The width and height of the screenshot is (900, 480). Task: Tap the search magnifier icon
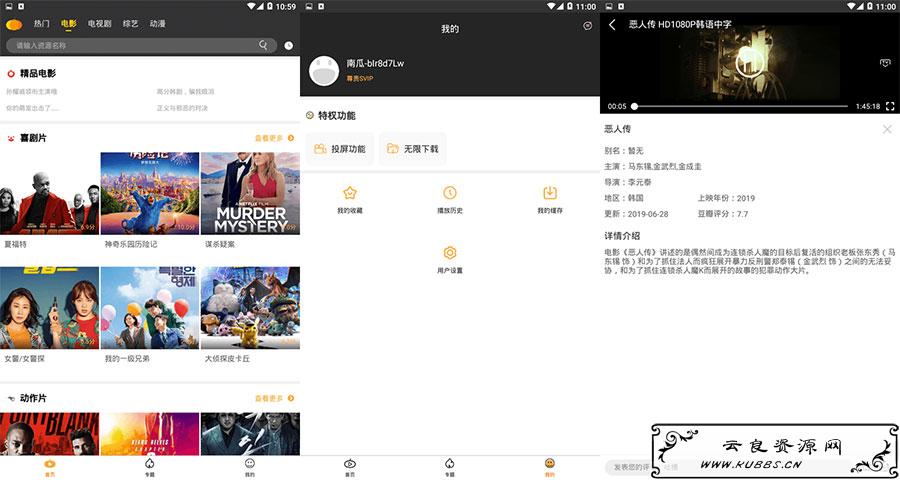tap(263, 45)
